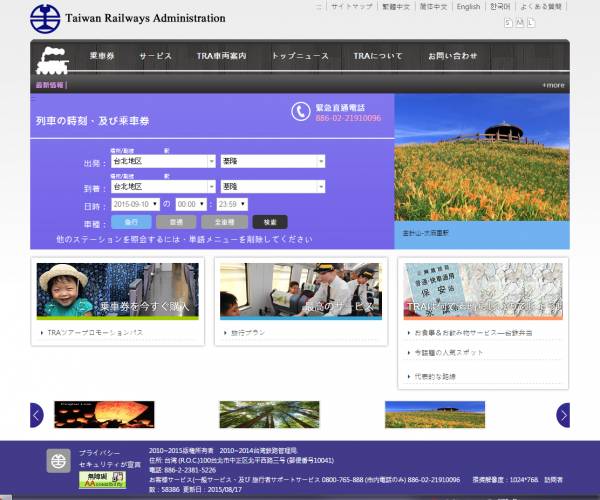Click the emergency phone icon
This screenshot has width=600, height=500.
(x=301, y=112)
